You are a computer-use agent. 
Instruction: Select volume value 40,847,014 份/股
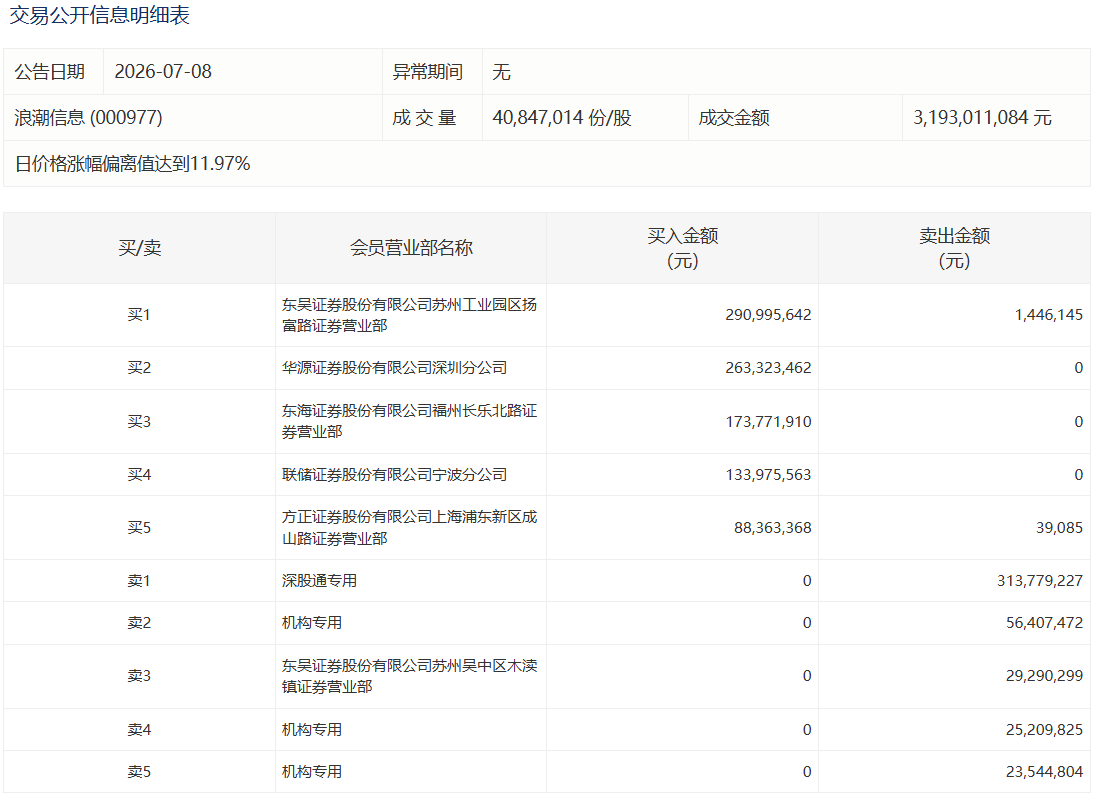pyautogui.click(x=562, y=117)
